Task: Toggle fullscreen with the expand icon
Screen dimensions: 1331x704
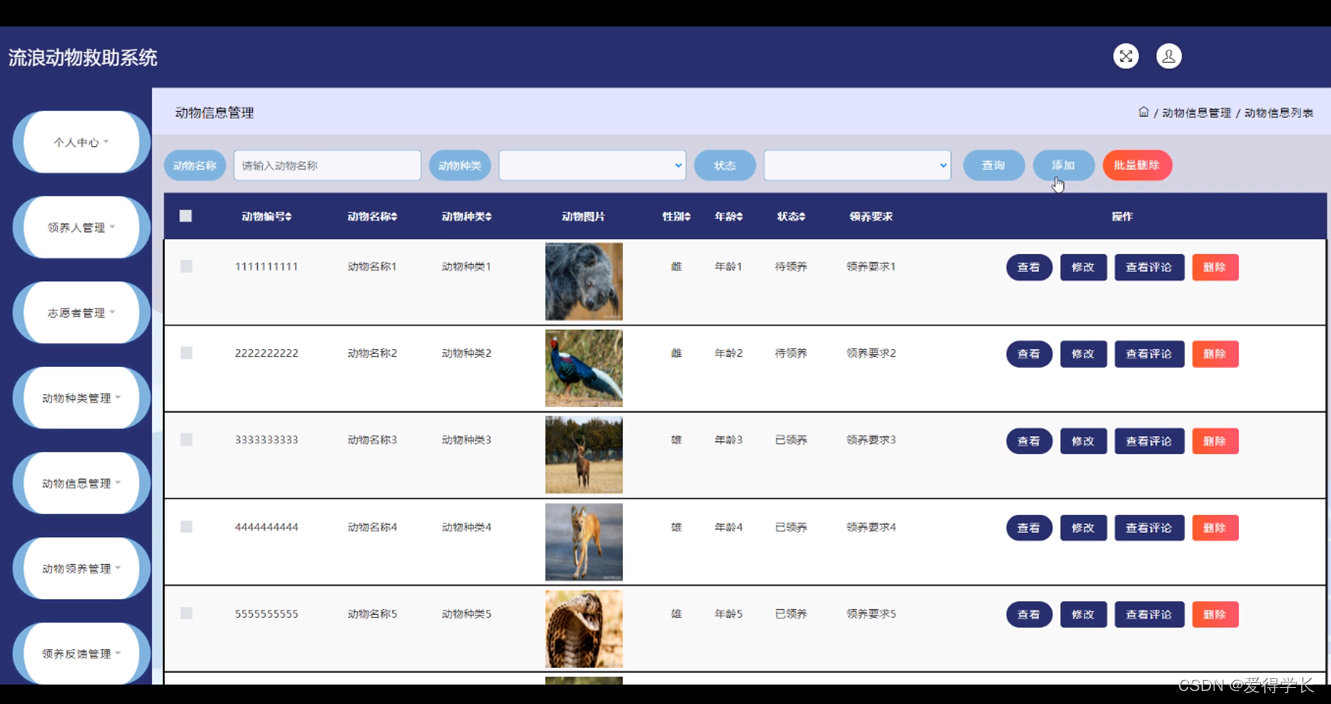Action: 1126,56
